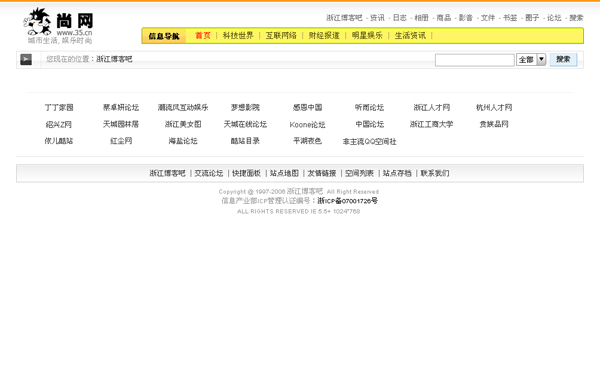Open the 平湖夜色 link
This screenshot has height=370, width=600.
(x=307, y=141)
